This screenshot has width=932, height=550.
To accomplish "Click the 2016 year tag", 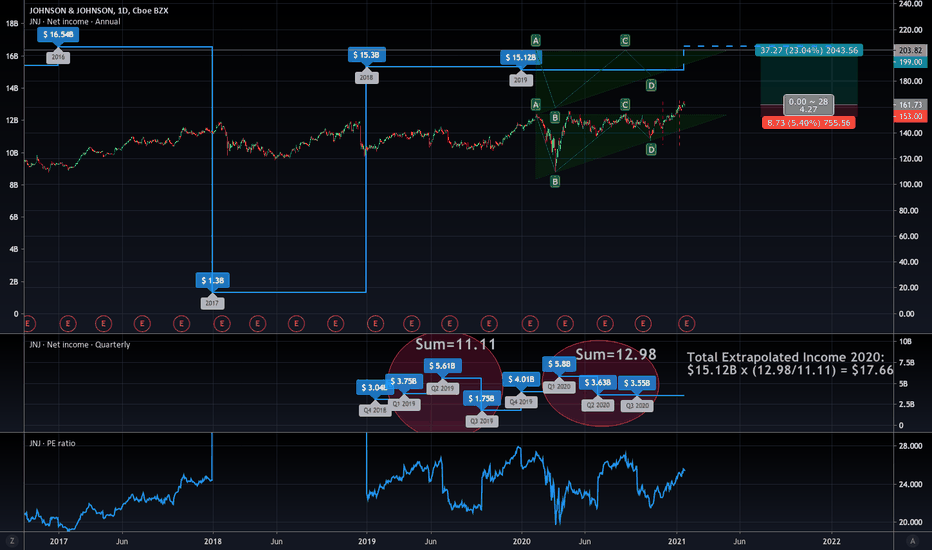I will click(x=58, y=57).
